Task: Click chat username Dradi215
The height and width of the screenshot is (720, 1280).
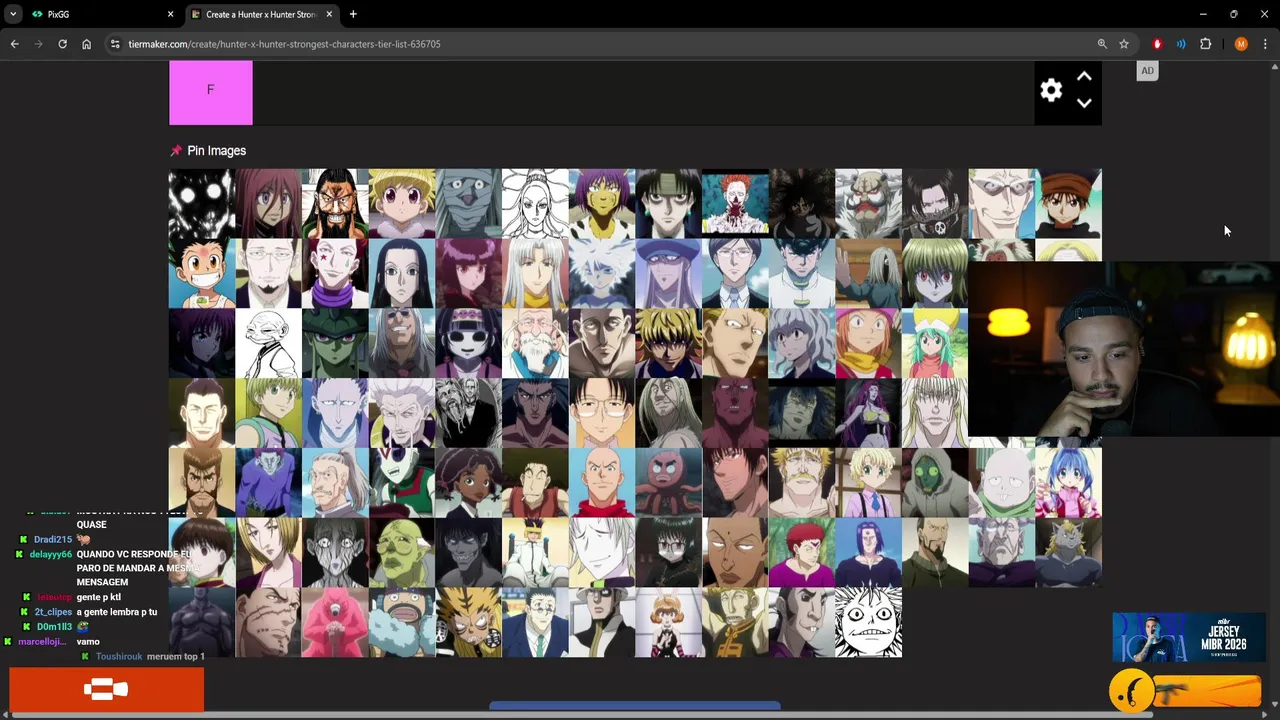Action: (x=53, y=540)
